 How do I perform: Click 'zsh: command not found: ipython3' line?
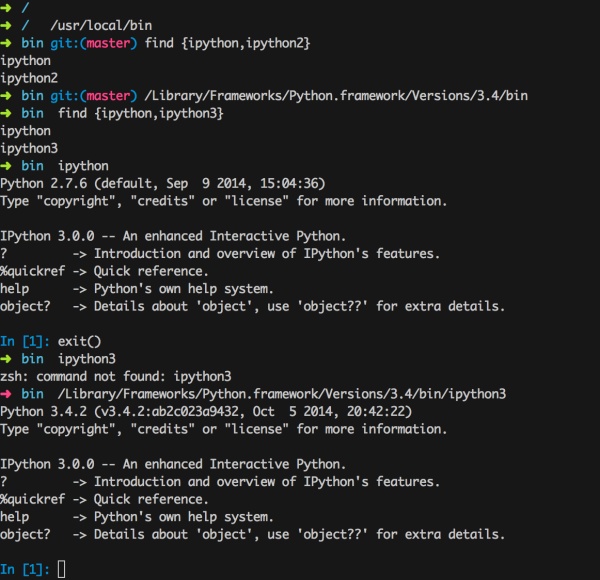[x=116, y=376]
